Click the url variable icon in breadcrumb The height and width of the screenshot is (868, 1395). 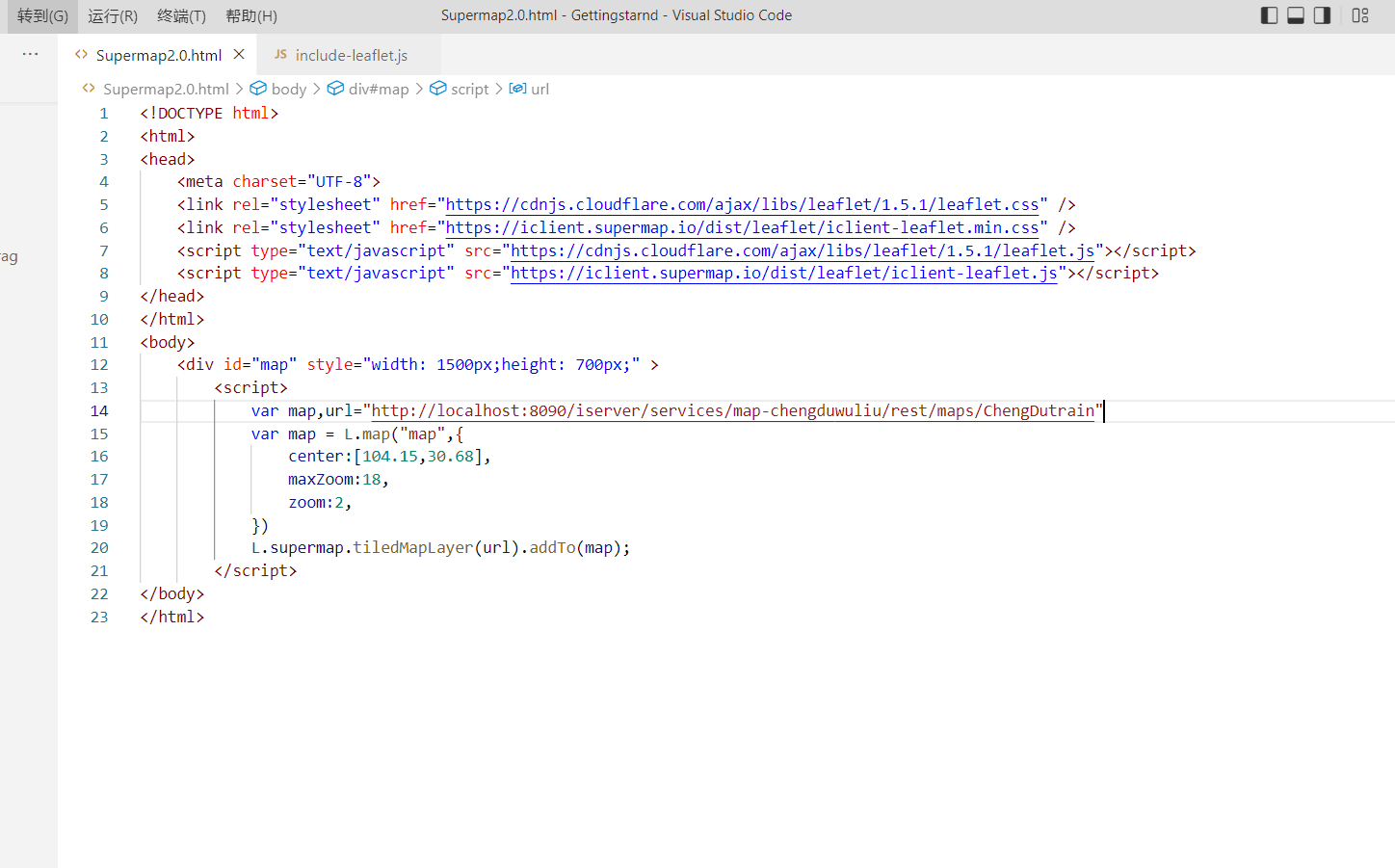[517, 89]
